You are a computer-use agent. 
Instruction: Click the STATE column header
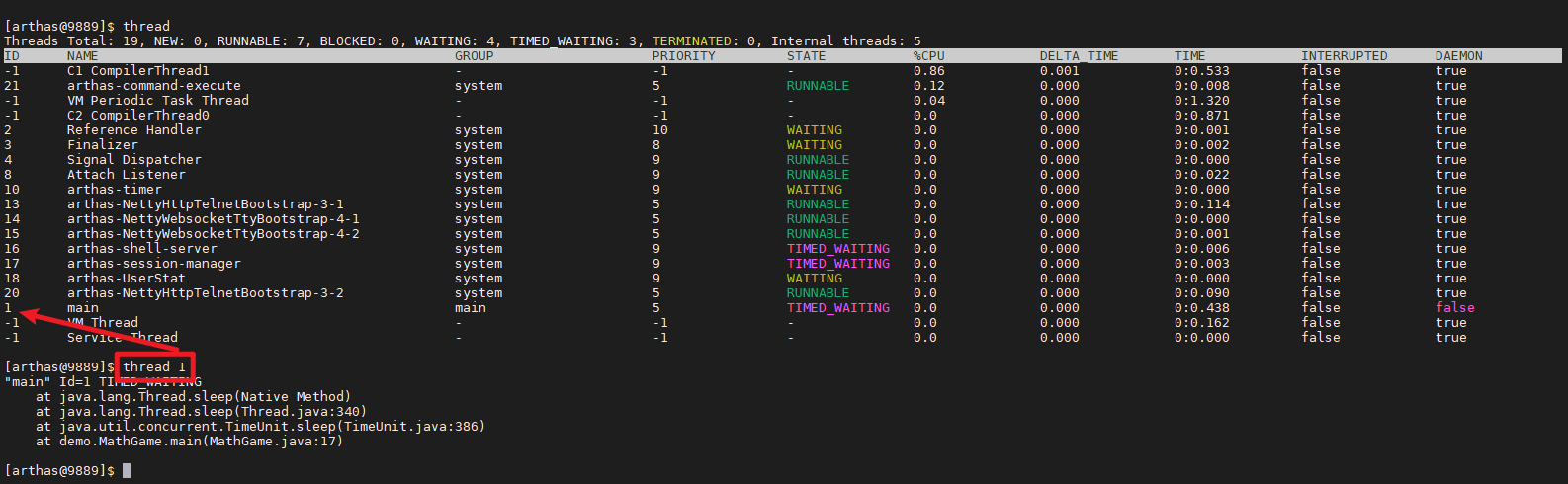pos(807,56)
